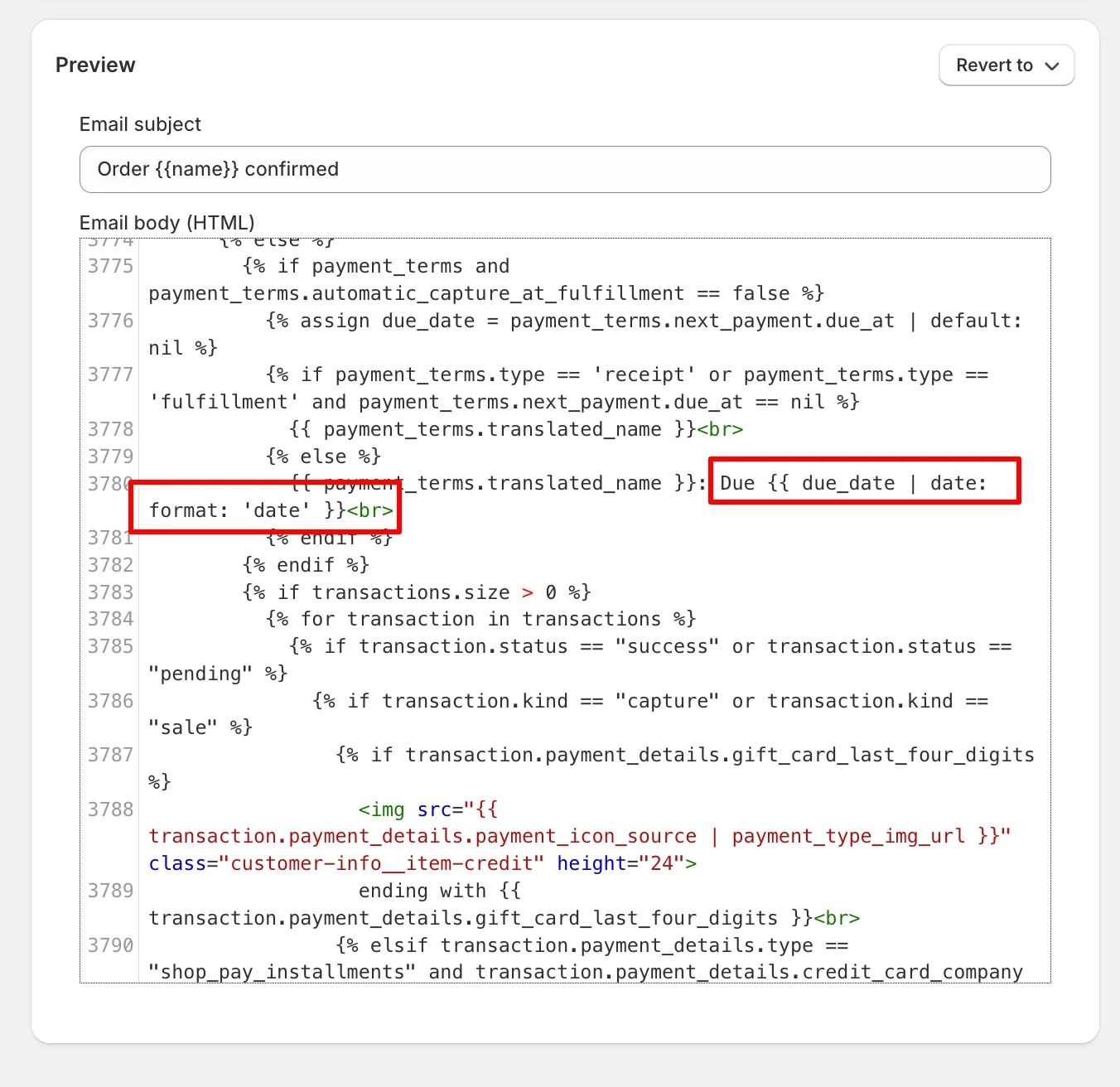Click line number 3782 in the gutter
Viewport: 1120px width, 1087px height.
[x=111, y=565]
